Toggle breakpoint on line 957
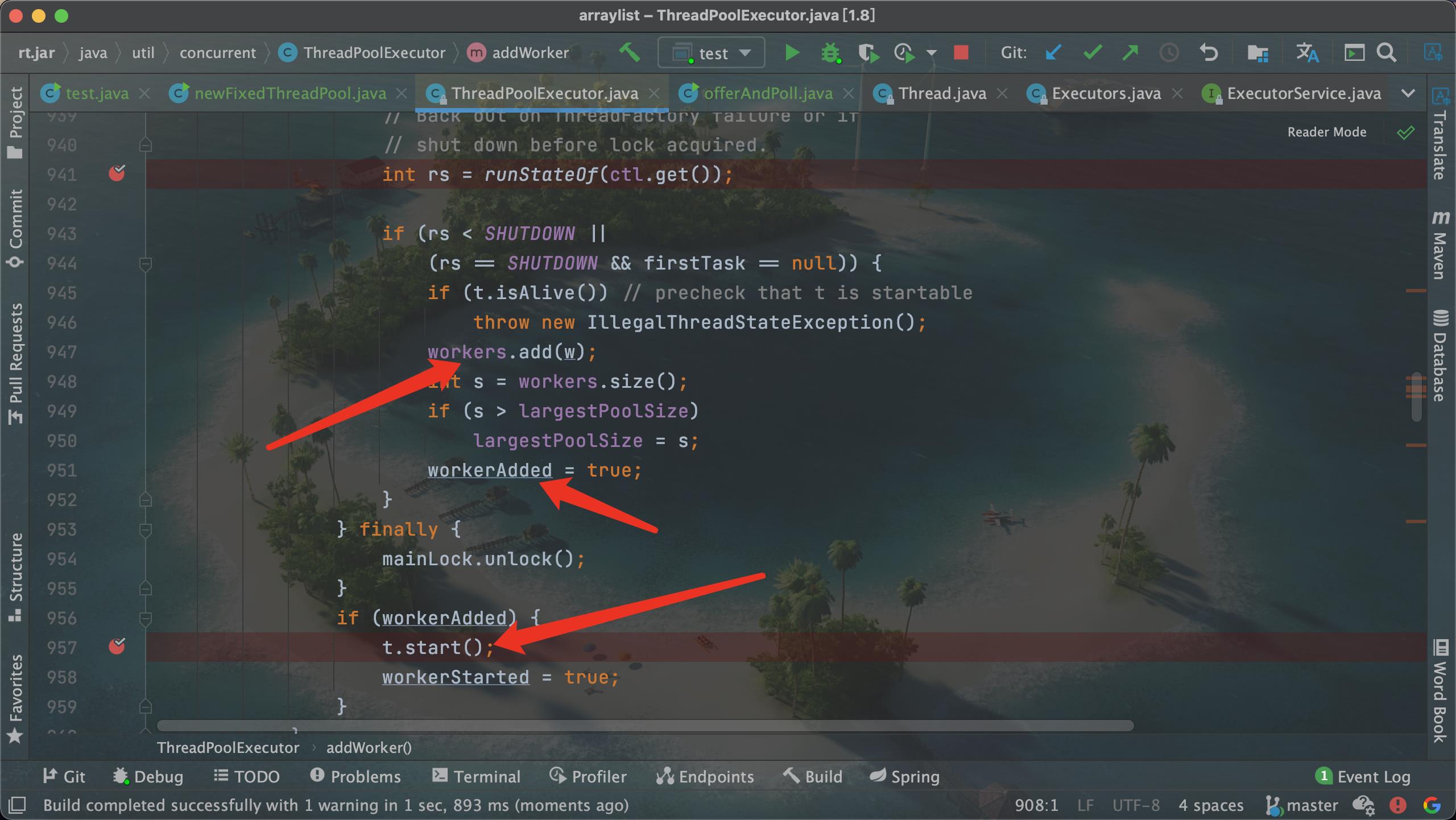Image resolution: width=1456 pixels, height=820 pixels. [x=117, y=646]
